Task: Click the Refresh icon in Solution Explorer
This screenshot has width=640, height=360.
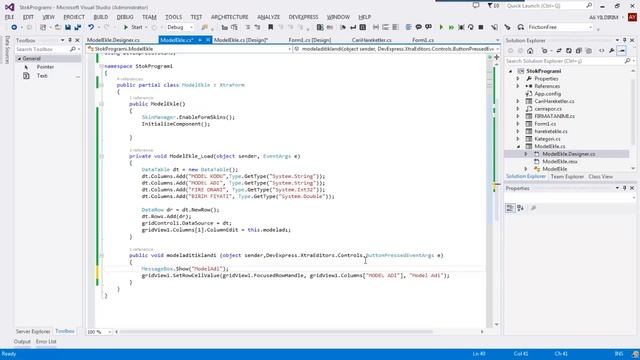Action: coord(569,51)
